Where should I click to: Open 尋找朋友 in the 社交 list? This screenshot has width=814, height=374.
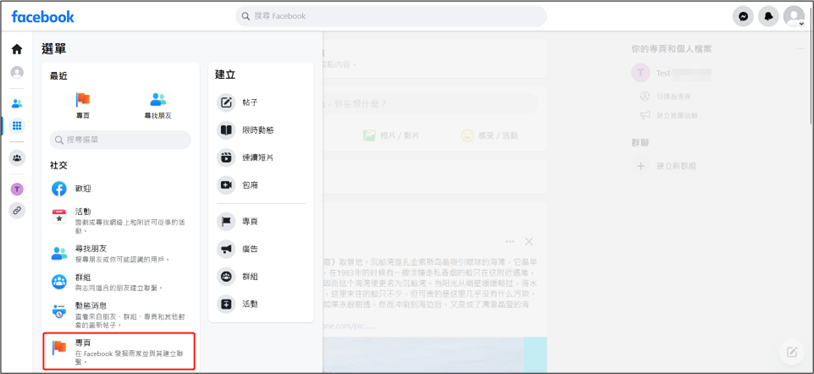(120, 253)
